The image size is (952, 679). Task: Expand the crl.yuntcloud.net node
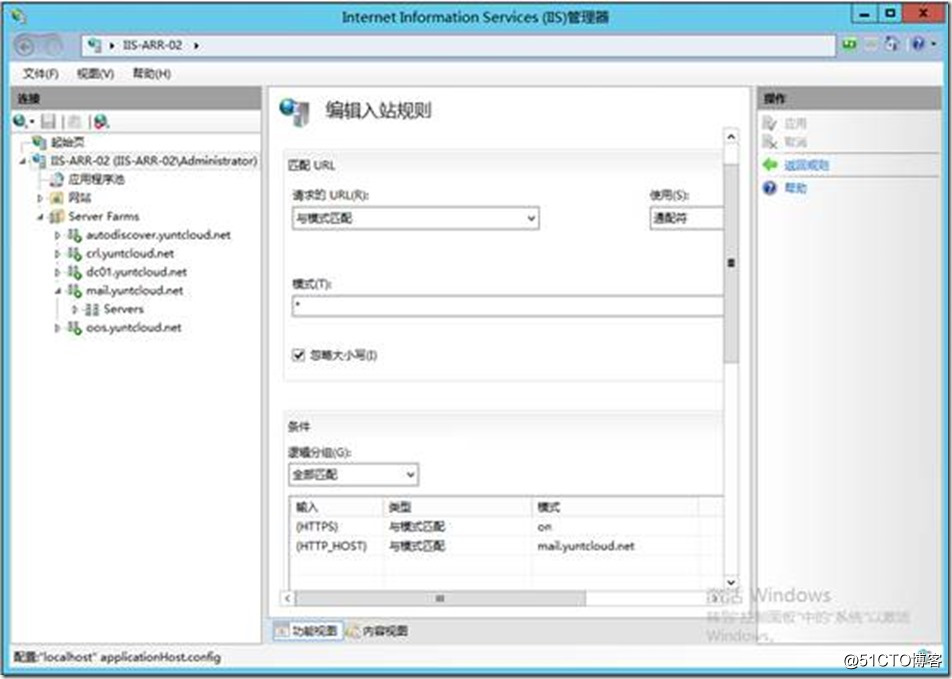58,254
